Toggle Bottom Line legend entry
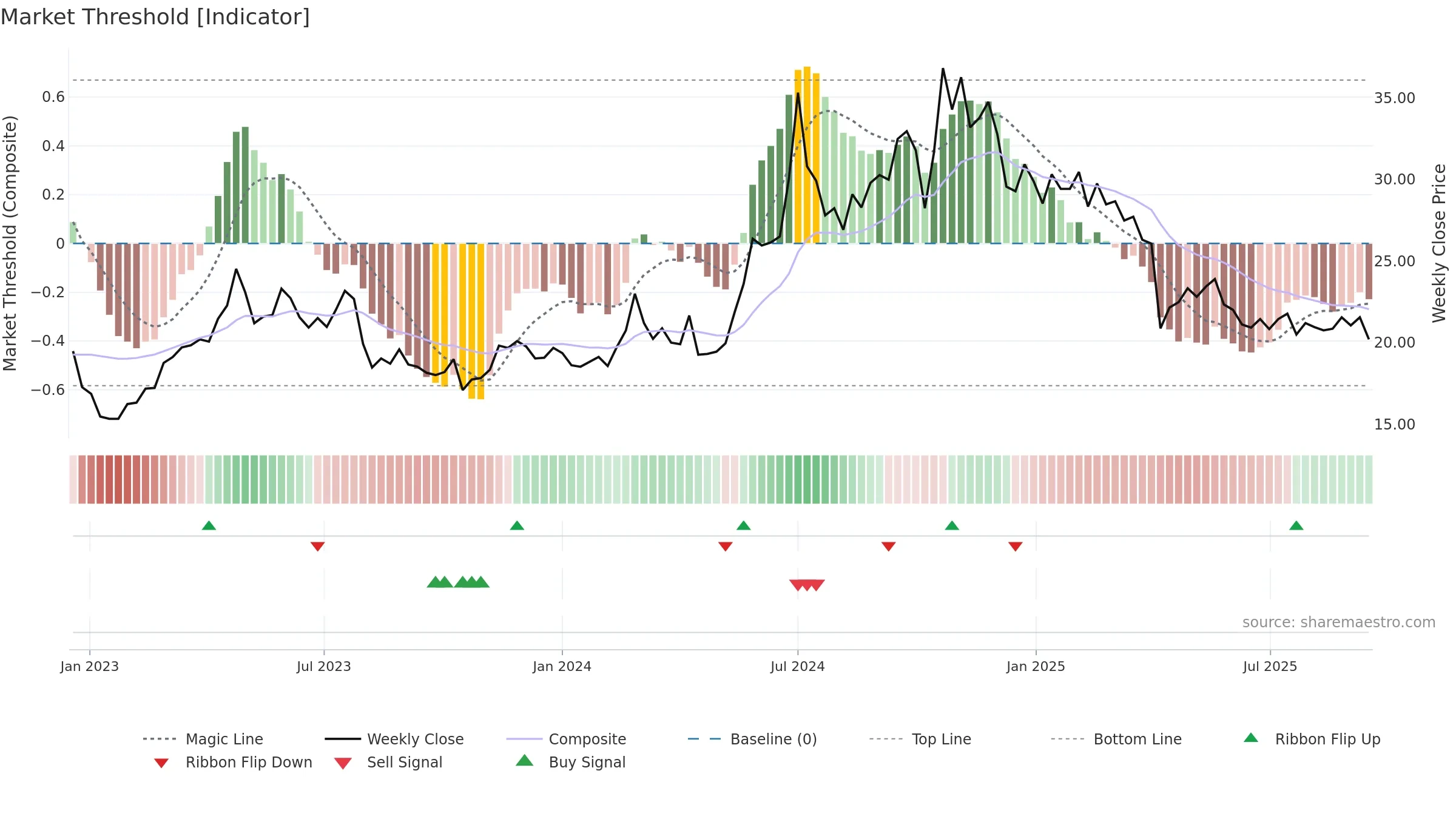Image resolution: width=1456 pixels, height=819 pixels. pyautogui.click(x=1116, y=739)
